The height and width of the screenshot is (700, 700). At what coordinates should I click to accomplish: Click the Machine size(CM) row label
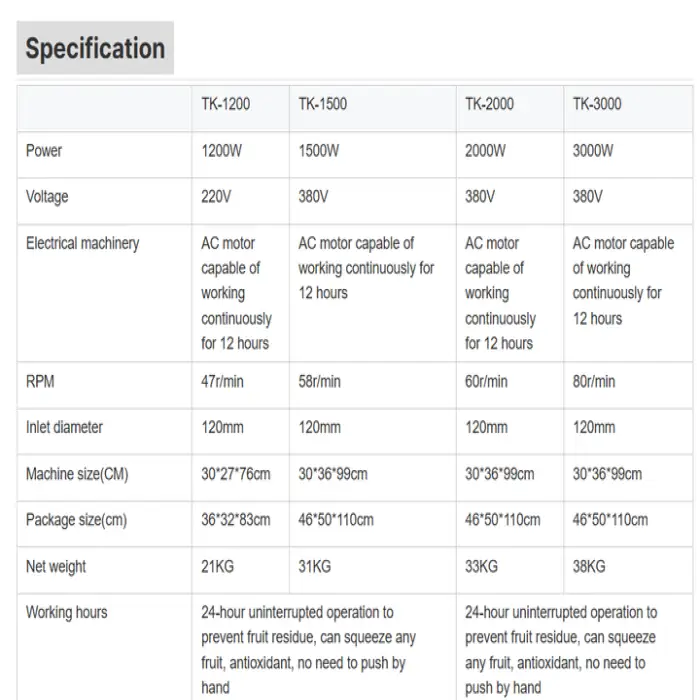(x=77, y=474)
